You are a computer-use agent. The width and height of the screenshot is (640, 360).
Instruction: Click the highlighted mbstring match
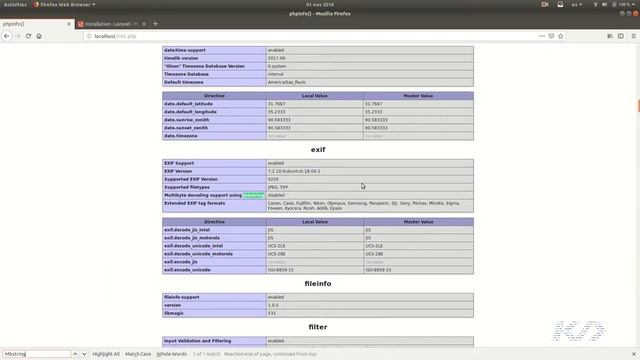[x=253, y=195]
